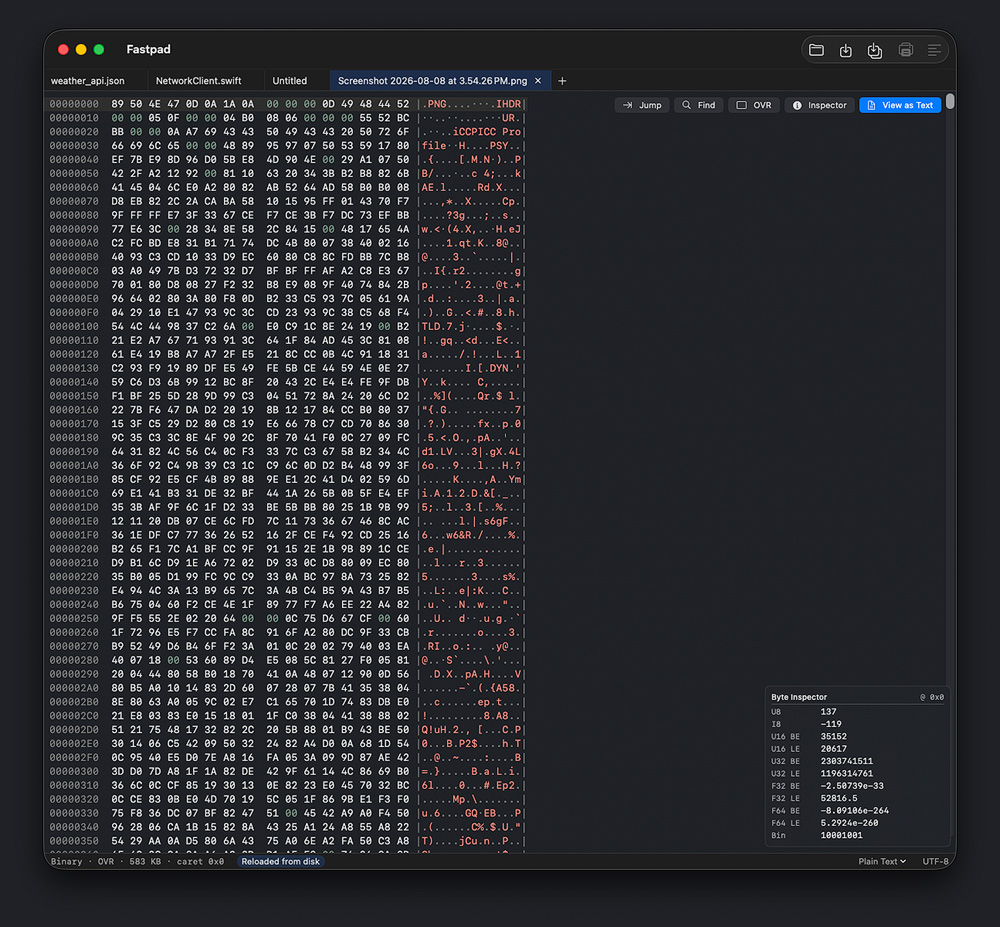This screenshot has width=1000, height=927.
Task: Click the 583 KB file size status
Action: [146, 861]
